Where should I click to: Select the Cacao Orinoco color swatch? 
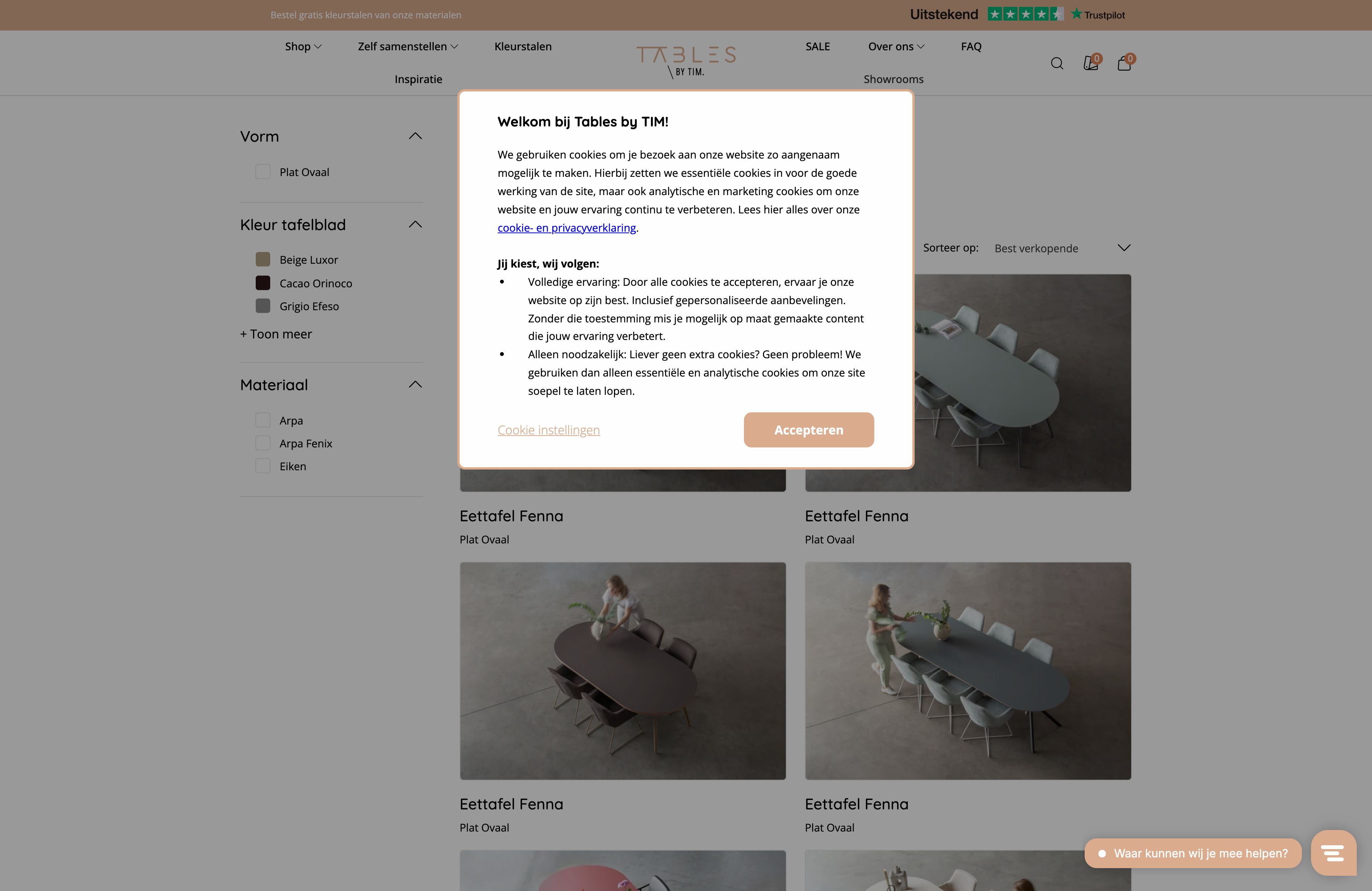[263, 283]
